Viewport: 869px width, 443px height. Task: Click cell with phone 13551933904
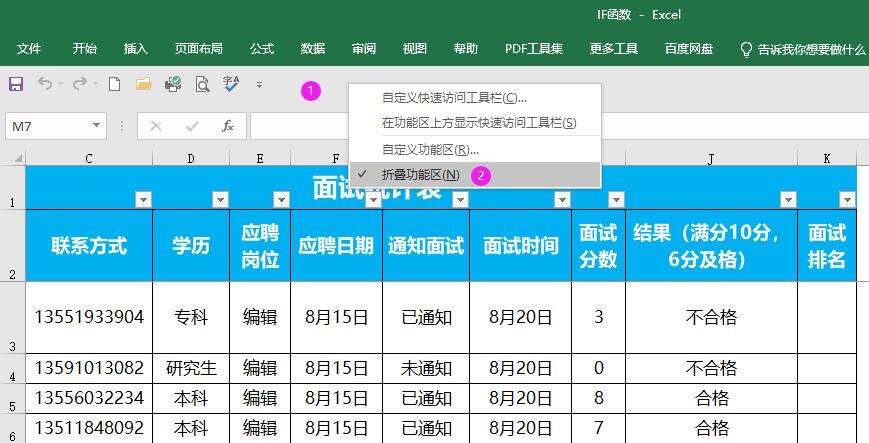coord(89,318)
